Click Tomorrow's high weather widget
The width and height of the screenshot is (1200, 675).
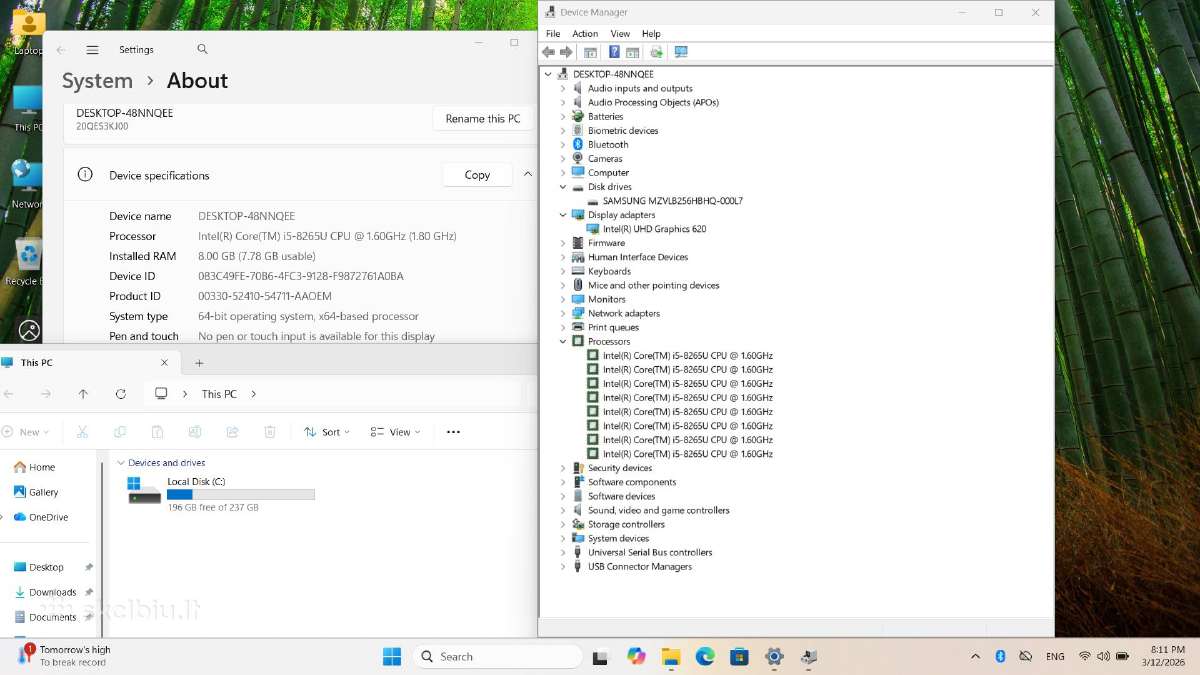tap(63, 656)
